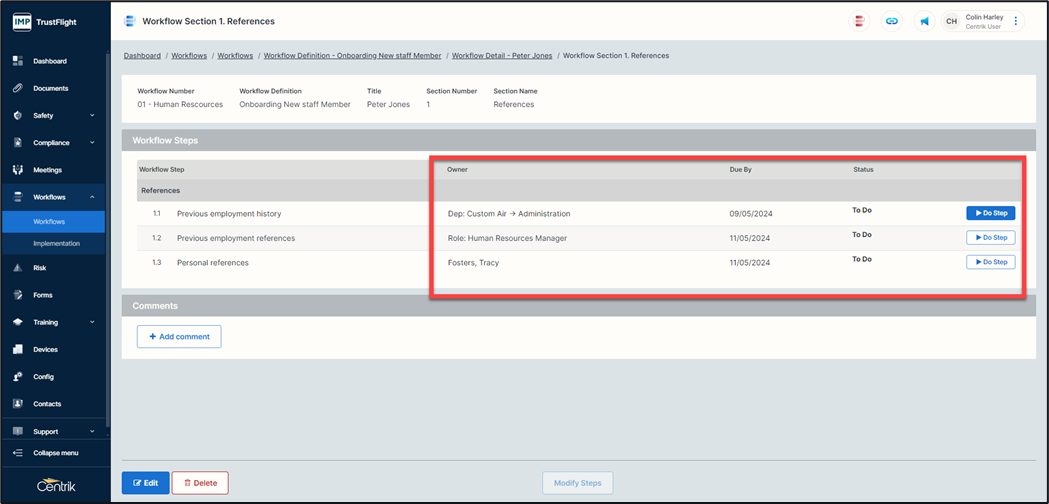The image size is (1049, 504).
Task: Click the red Delete button
Action: (200, 483)
